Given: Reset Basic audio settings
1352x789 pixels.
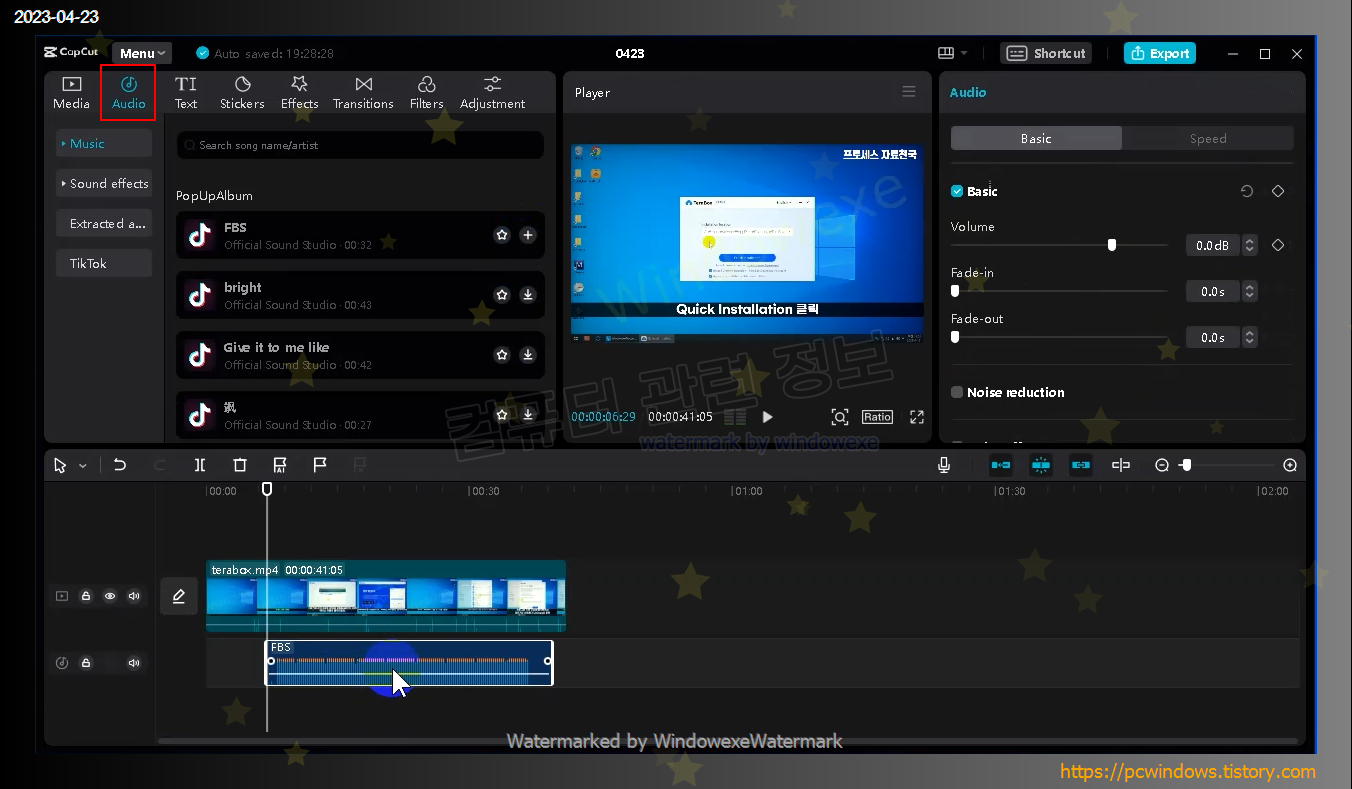Looking at the screenshot, I should 1247,191.
